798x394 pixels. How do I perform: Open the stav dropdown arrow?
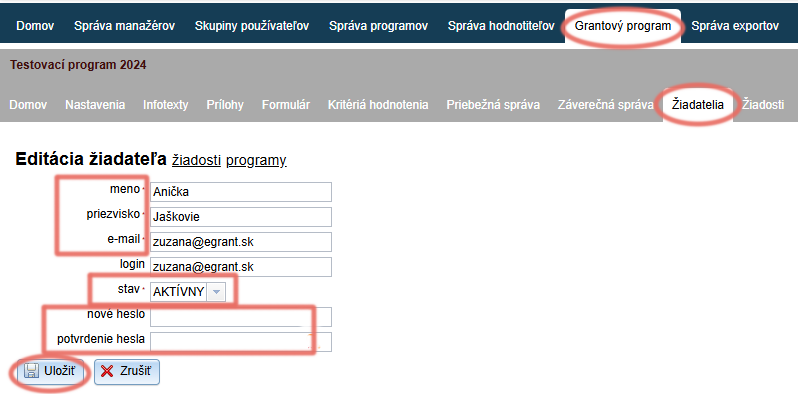pos(216,292)
